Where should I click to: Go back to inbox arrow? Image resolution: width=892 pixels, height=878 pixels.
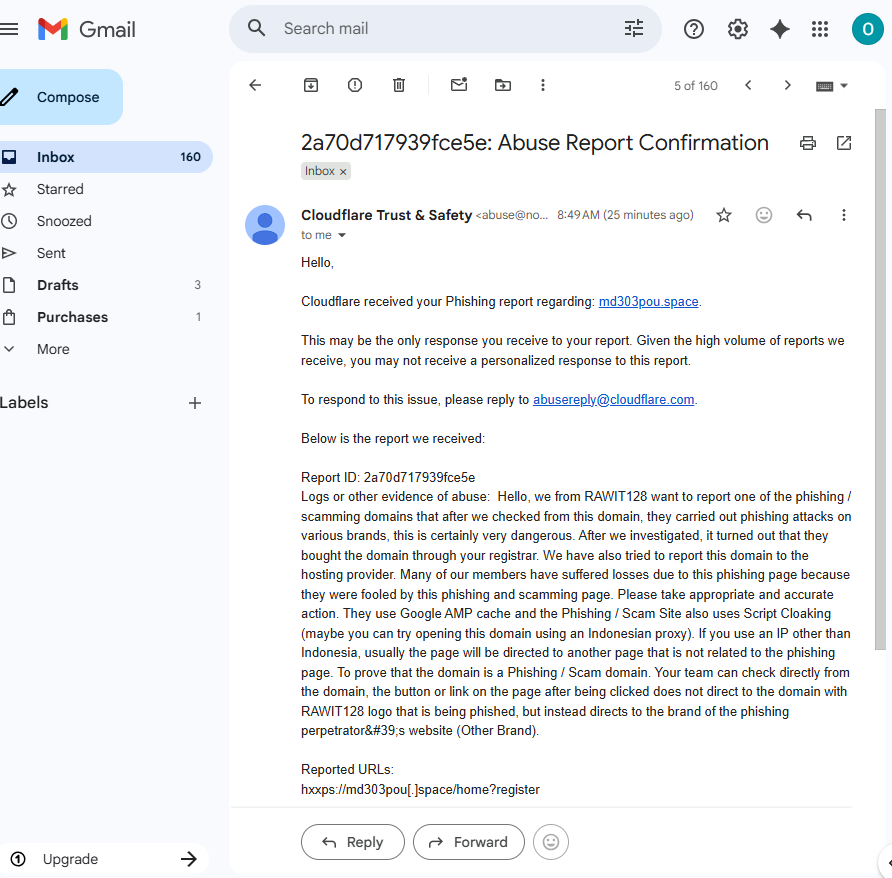[x=255, y=85]
